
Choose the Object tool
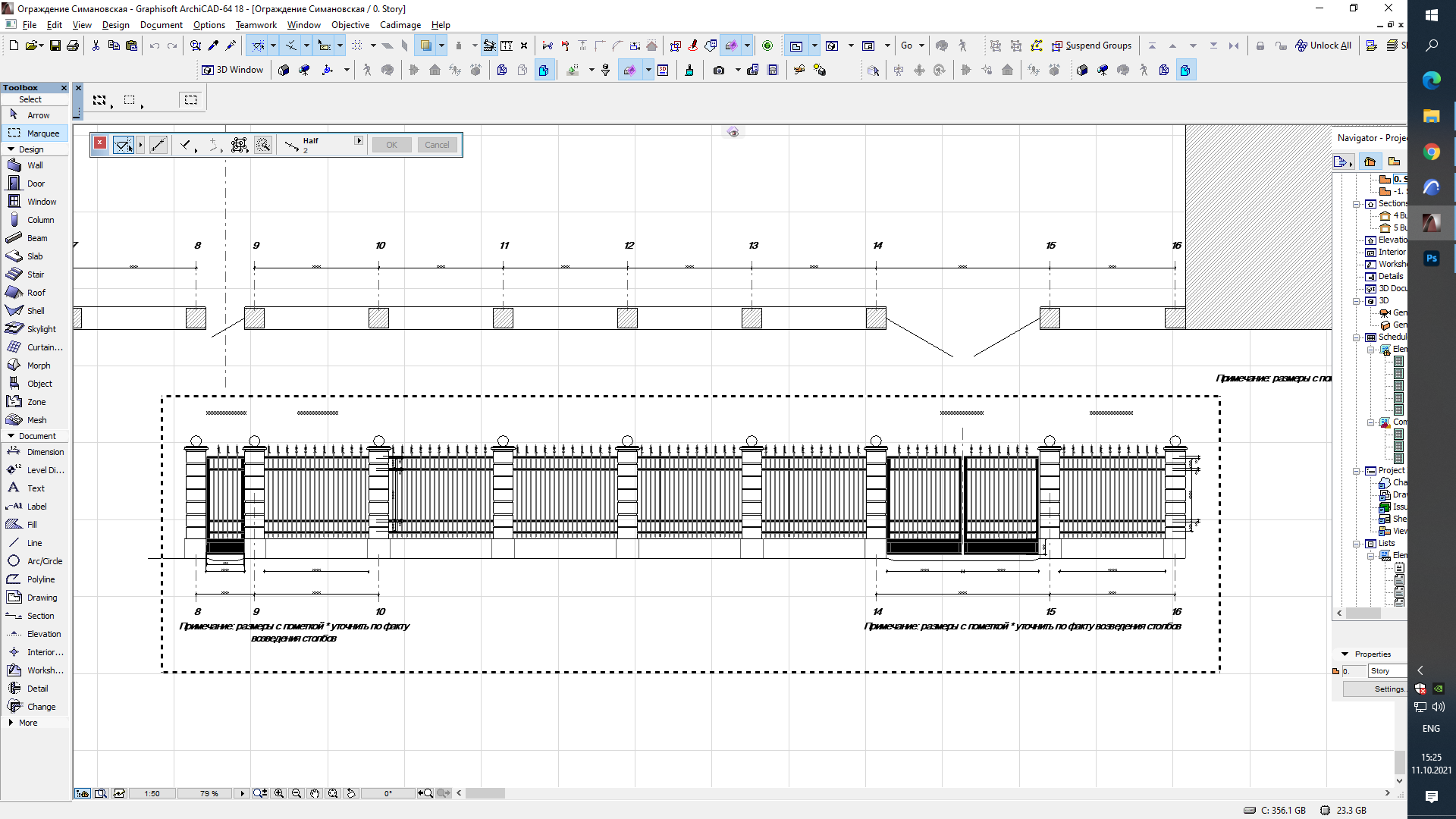click(36, 384)
